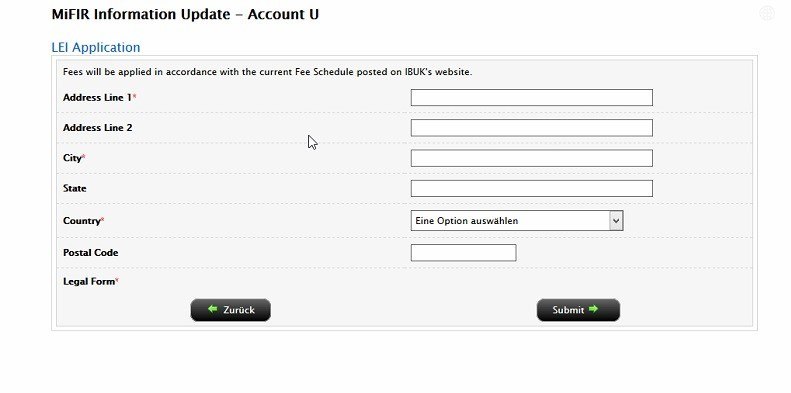The height and width of the screenshot is (393, 791).
Task: Click the green left arrow on Zurück
Action: 212,309
